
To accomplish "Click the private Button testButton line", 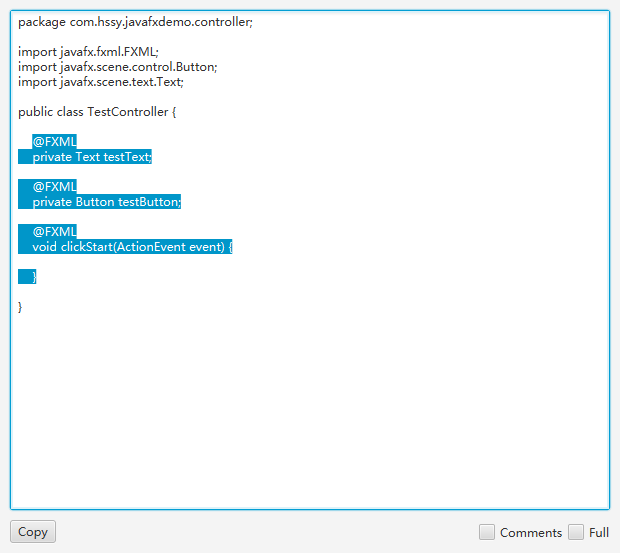I will coord(107,202).
